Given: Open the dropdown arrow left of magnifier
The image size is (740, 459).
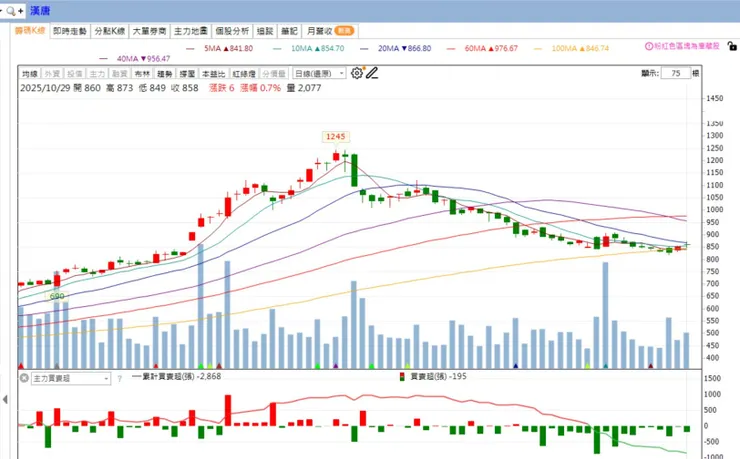Looking at the screenshot, I should tap(1, 10).
